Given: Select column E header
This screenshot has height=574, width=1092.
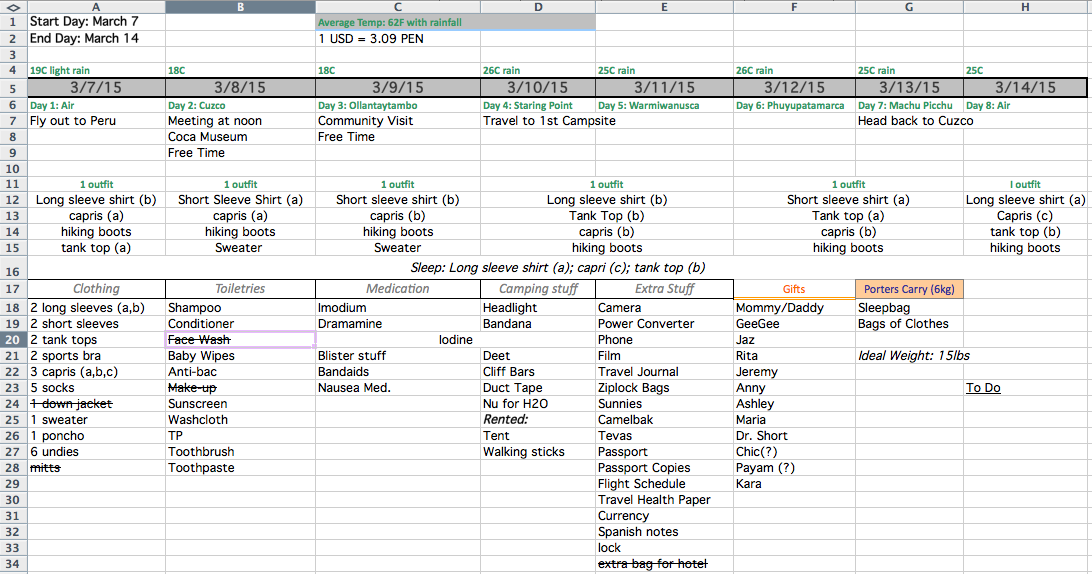Looking at the screenshot, I should 664,7.
